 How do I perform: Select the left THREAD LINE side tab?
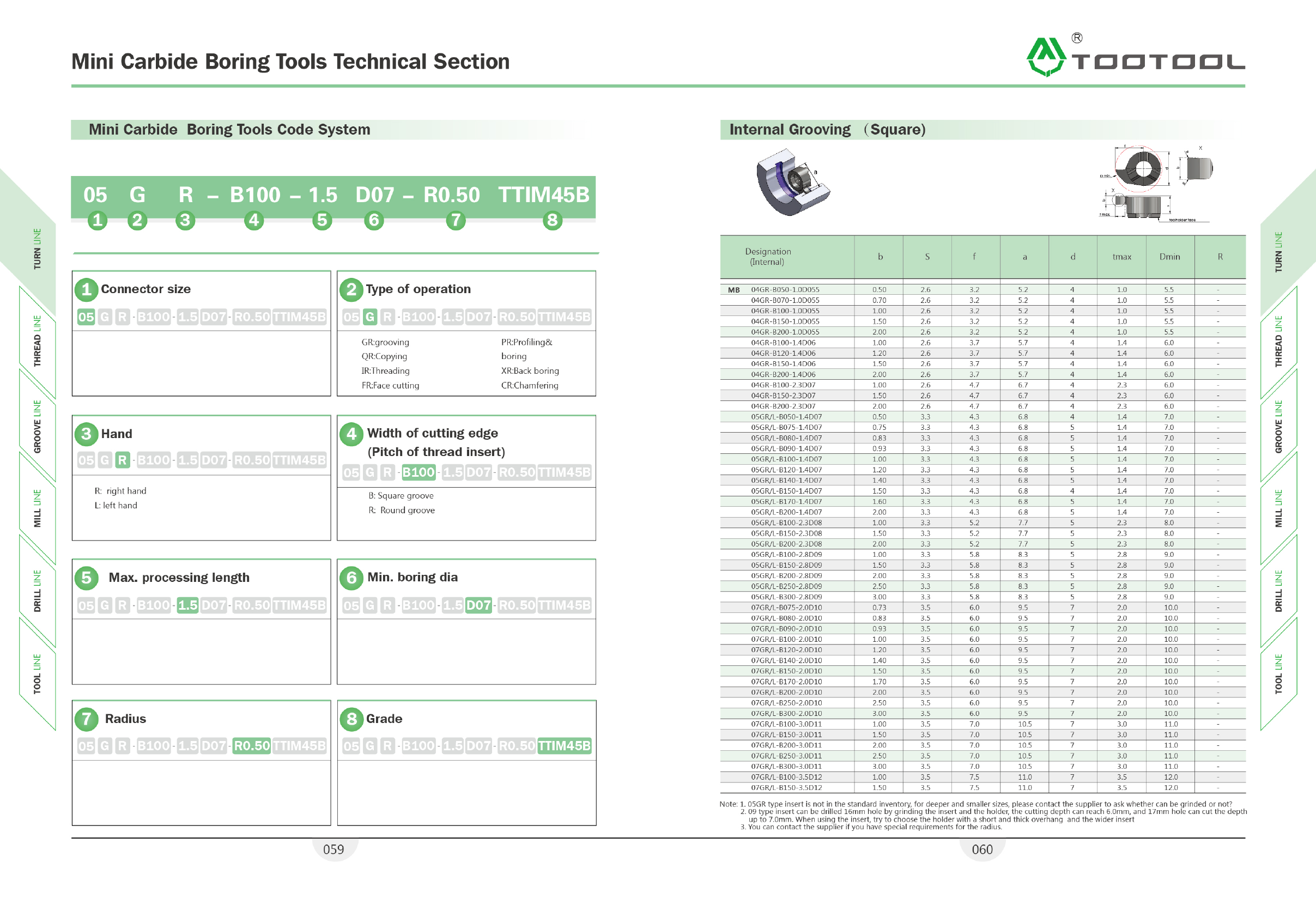pos(38,341)
